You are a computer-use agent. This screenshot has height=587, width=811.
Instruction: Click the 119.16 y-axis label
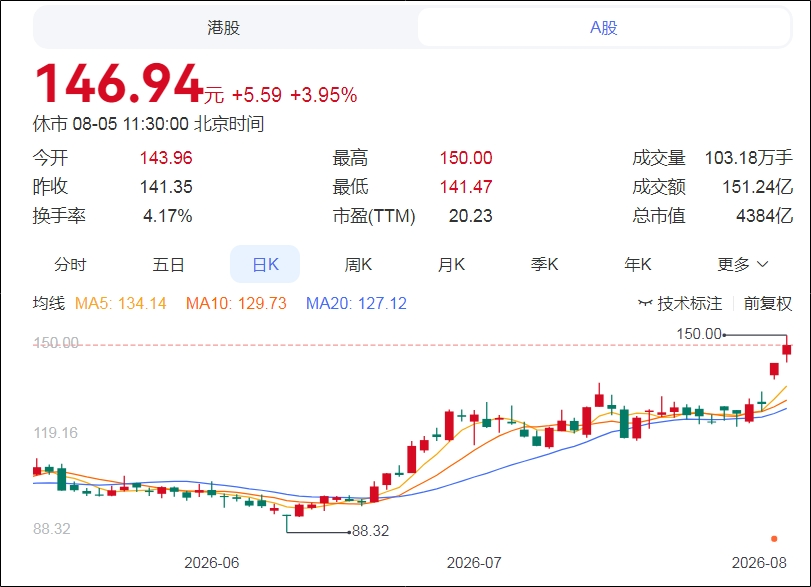tap(55, 433)
